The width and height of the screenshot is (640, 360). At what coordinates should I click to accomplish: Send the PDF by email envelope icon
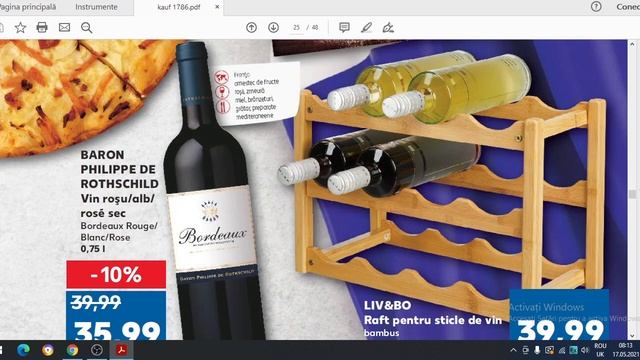pyautogui.click(x=64, y=27)
